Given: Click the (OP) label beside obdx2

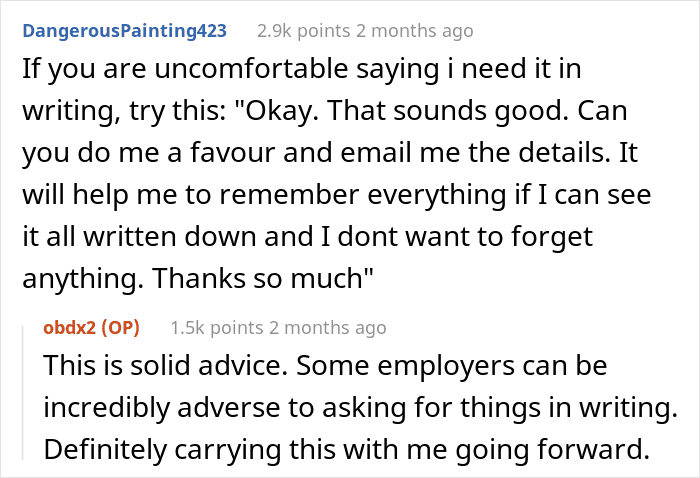Looking at the screenshot, I should [x=120, y=328].
